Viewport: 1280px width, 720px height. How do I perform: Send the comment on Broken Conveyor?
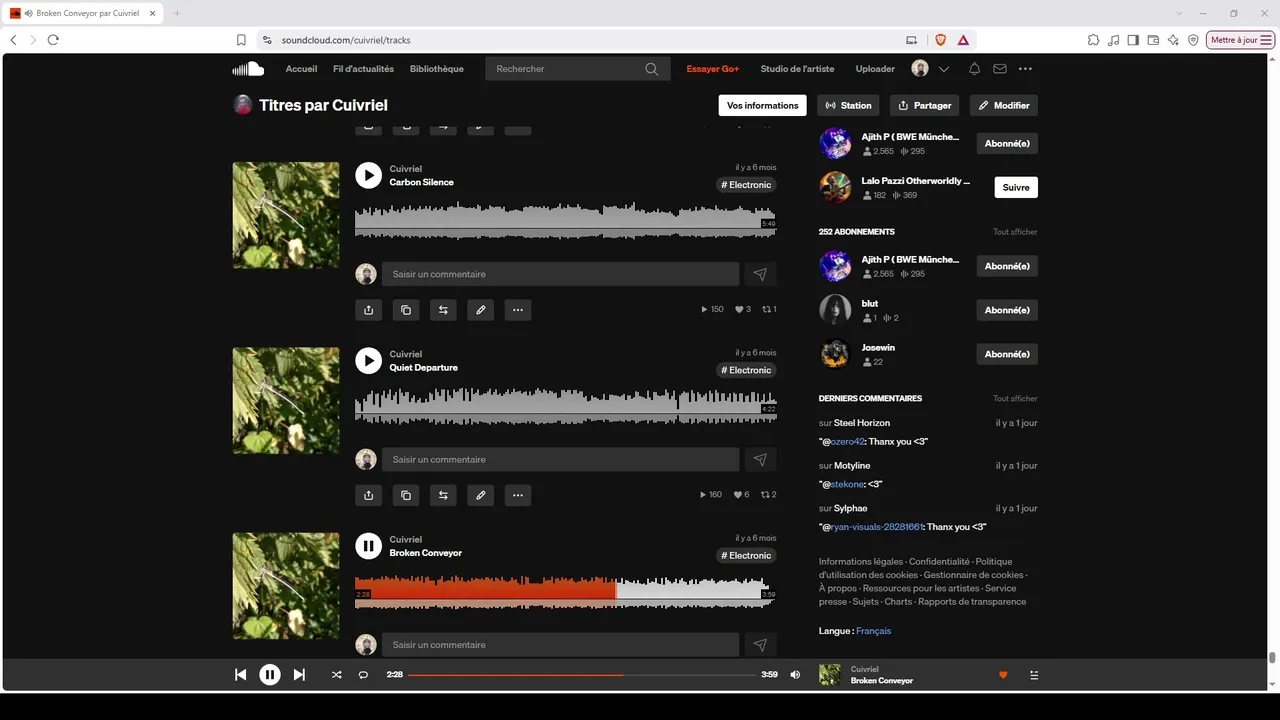pyautogui.click(x=760, y=645)
